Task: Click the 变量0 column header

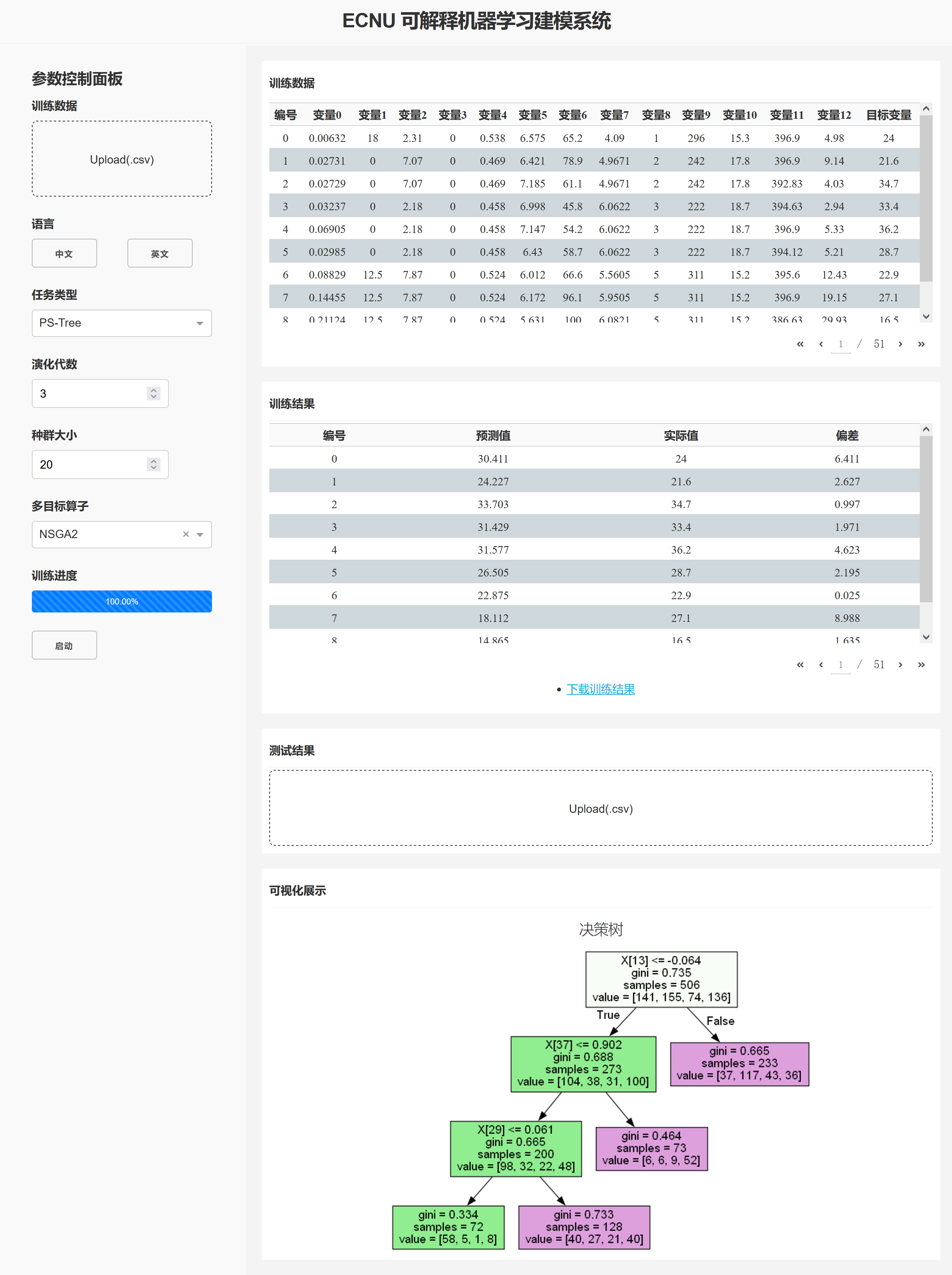Action: (327, 115)
